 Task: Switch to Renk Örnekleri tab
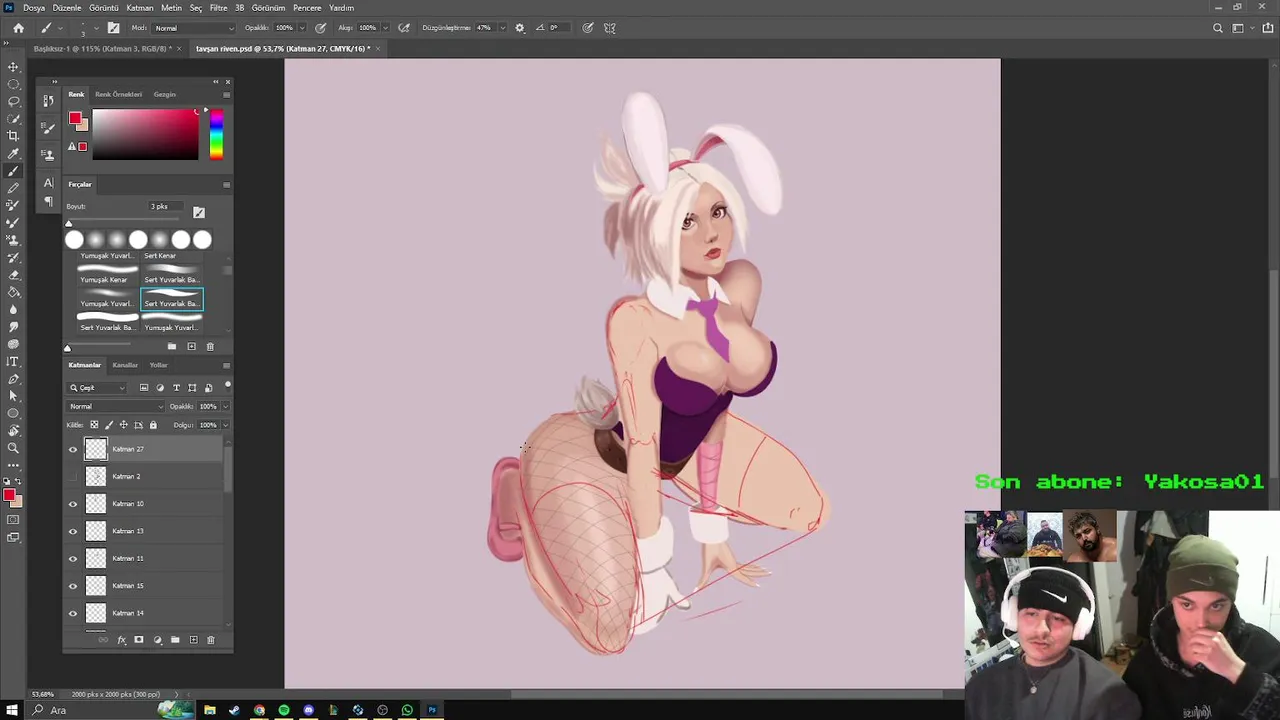119,94
